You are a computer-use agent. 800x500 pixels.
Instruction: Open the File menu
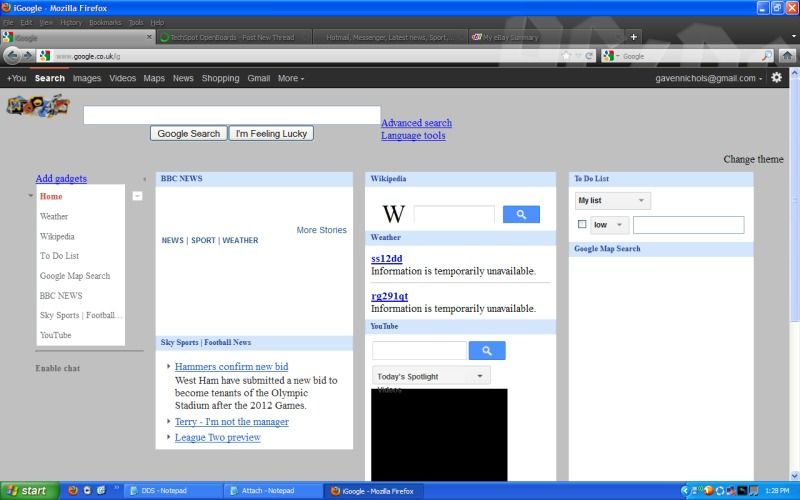(x=8, y=22)
